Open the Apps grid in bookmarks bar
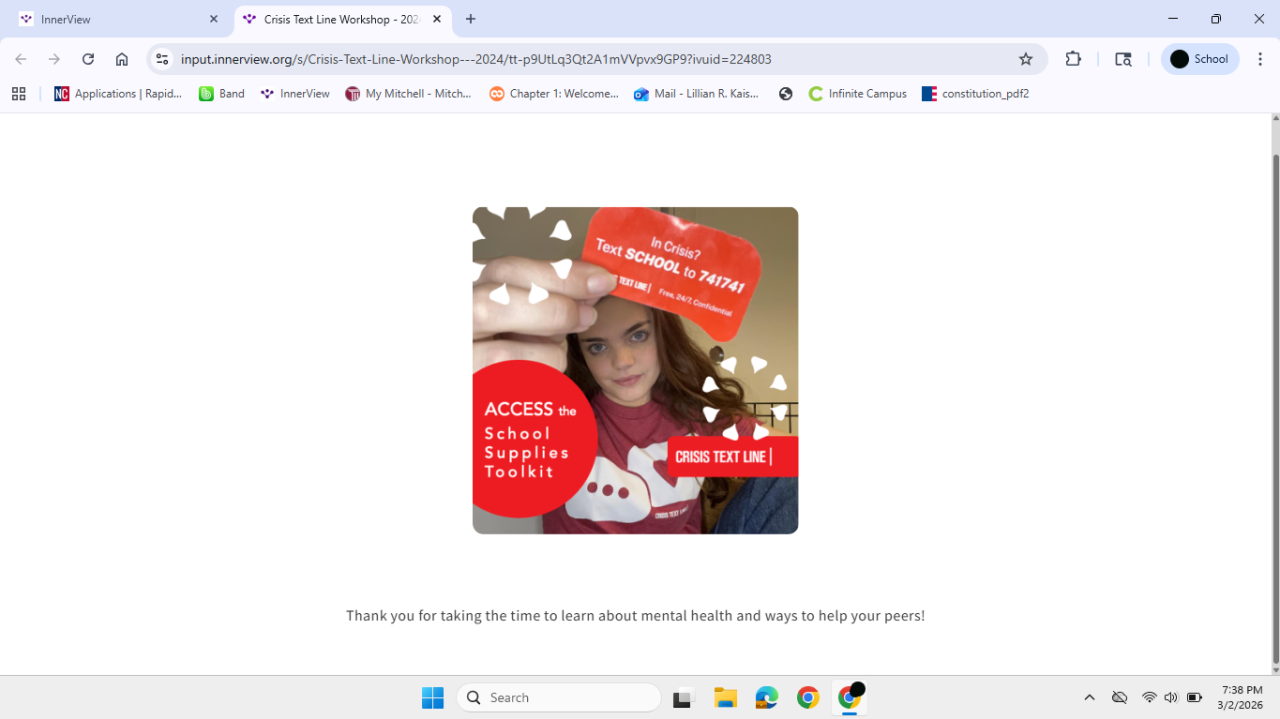The height and width of the screenshot is (719, 1280). point(18,94)
